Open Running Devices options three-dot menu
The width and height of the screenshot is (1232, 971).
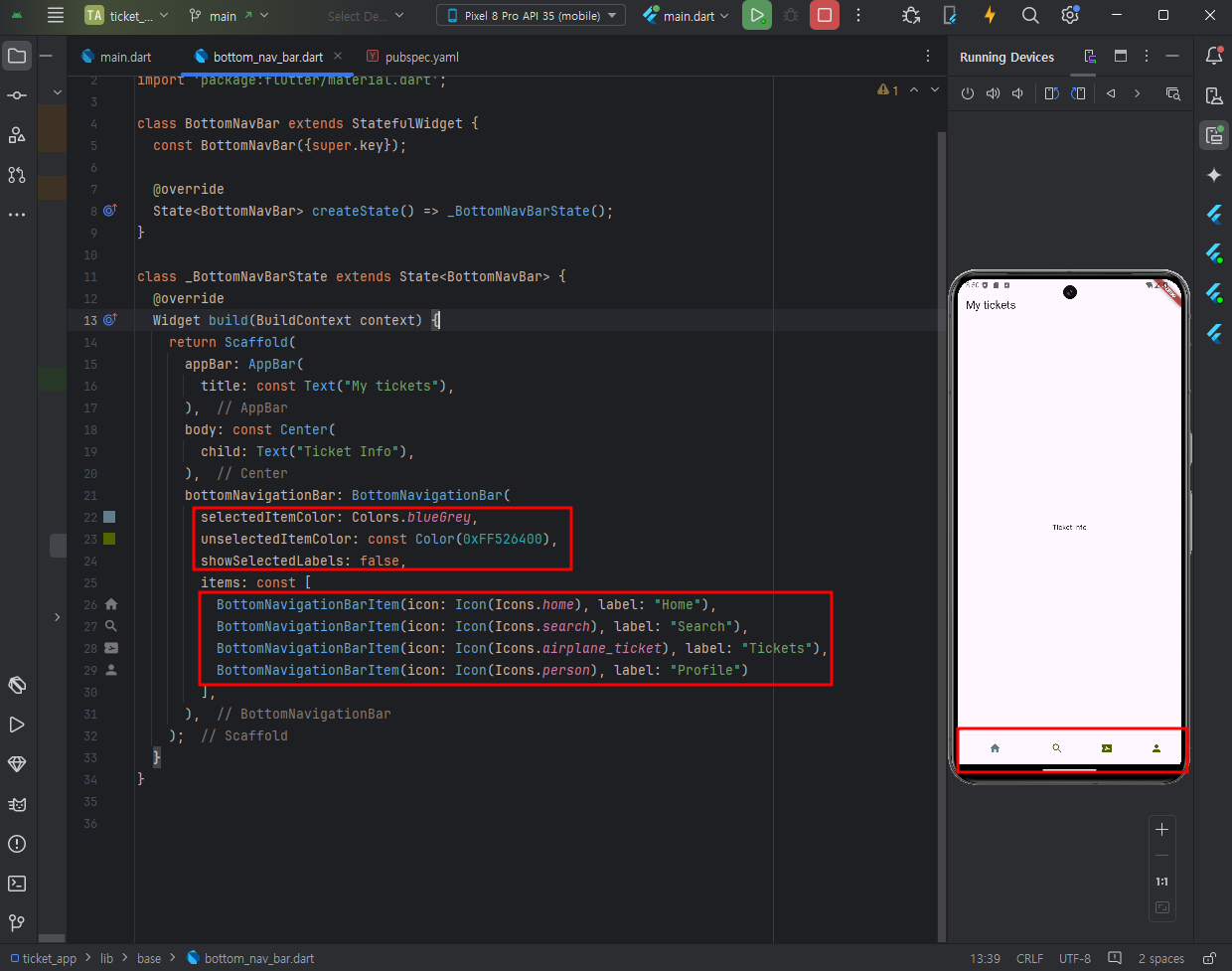[x=1147, y=57]
